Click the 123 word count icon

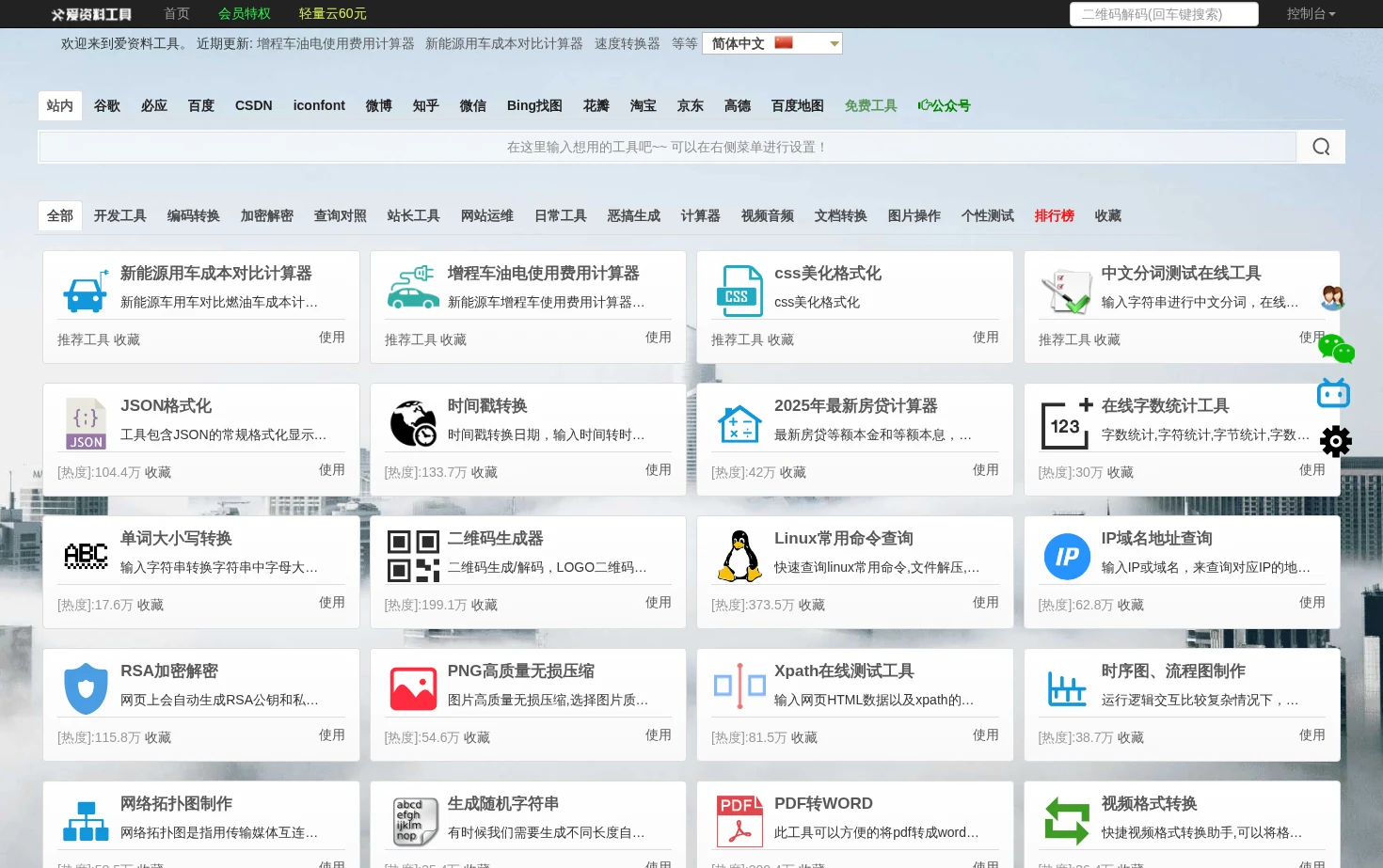(1067, 424)
